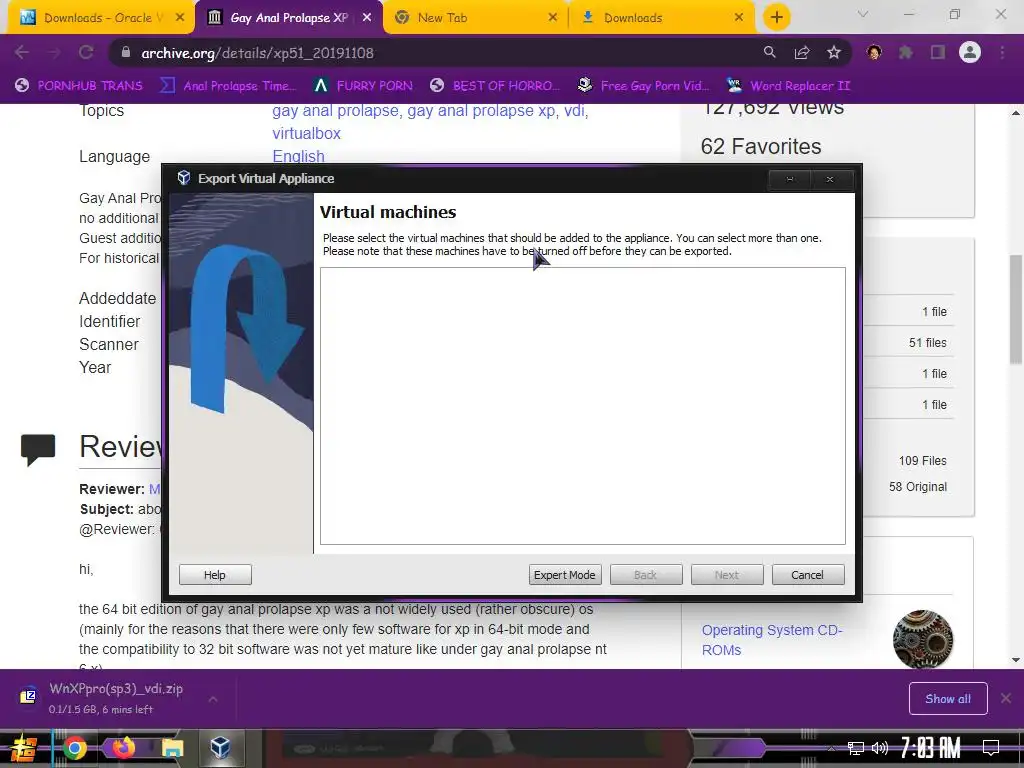Click the zoom magnifier icon in address bar
The image size is (1024, 768).
tap(770, 52)
